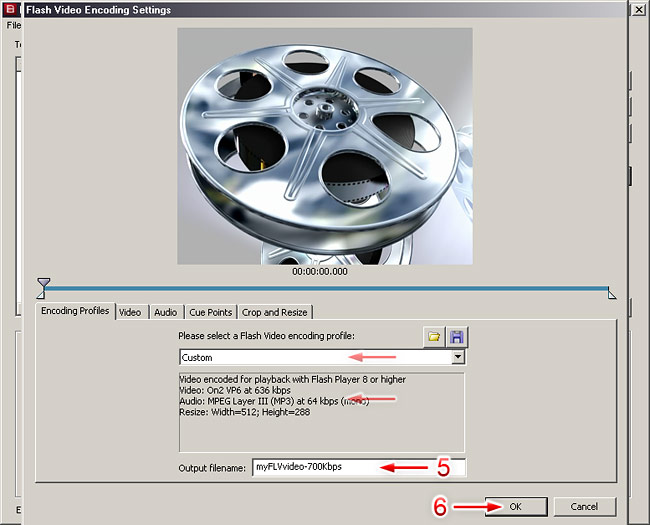This screenshot has width=650, height=525.
Task: Click the blue video timeline bar
Action: [x=326, y=288]
